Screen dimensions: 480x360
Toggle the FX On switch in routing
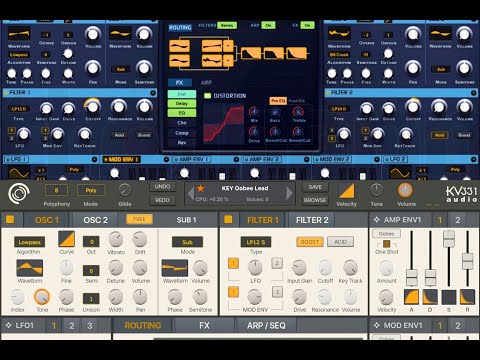[307, 25]
